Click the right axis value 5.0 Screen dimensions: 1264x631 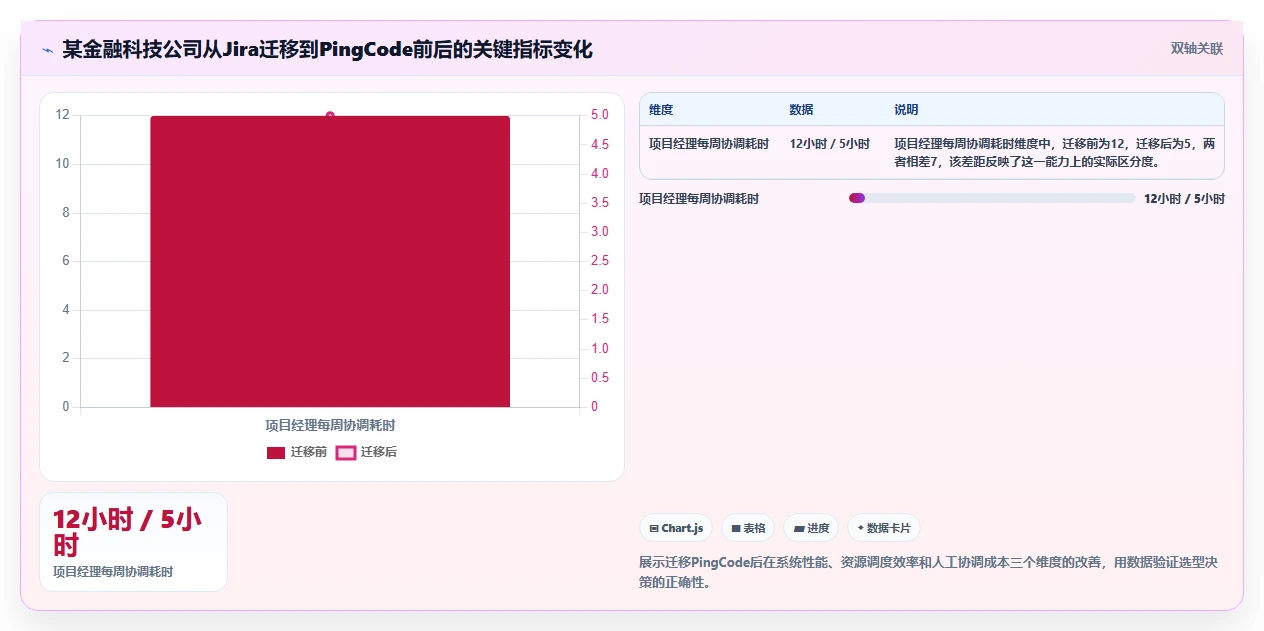(x=600, y=115)
